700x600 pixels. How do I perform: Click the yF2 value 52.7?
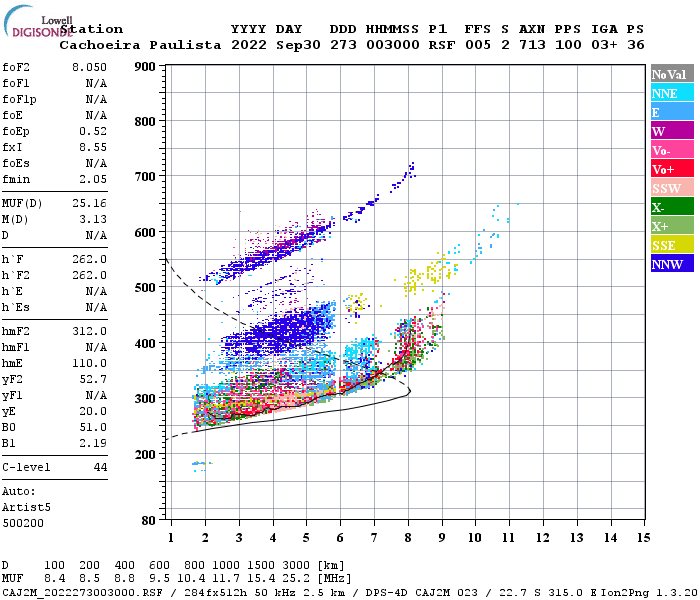coord(93,379)
